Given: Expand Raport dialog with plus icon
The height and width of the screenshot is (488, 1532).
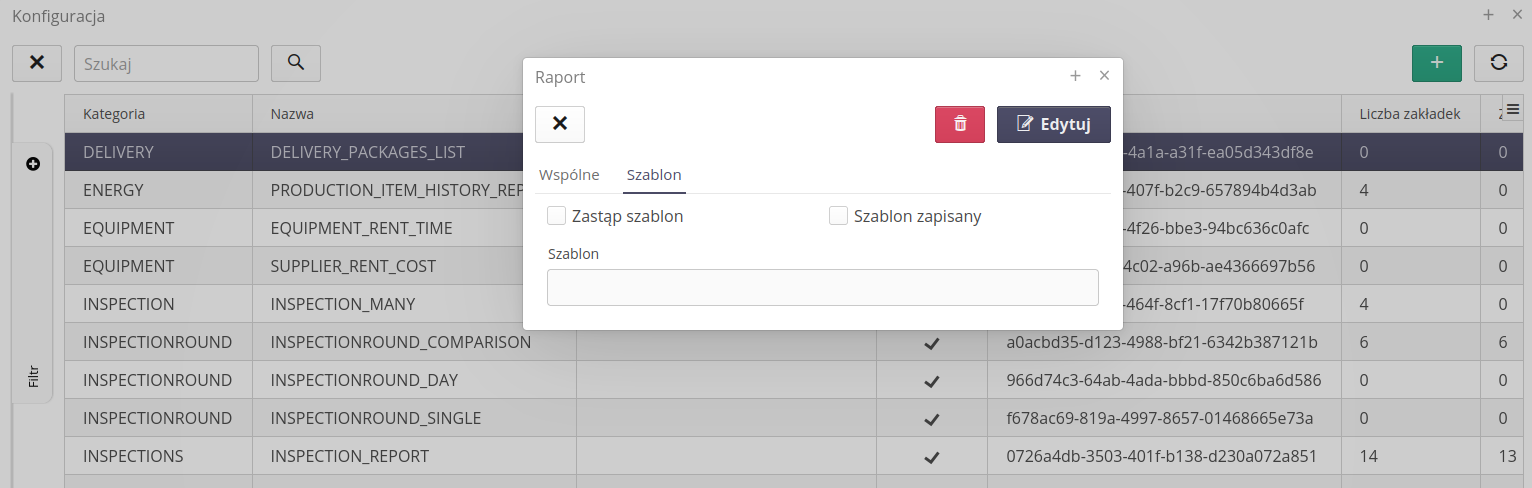Looking at the screenshot, I should click(1075, 76).
